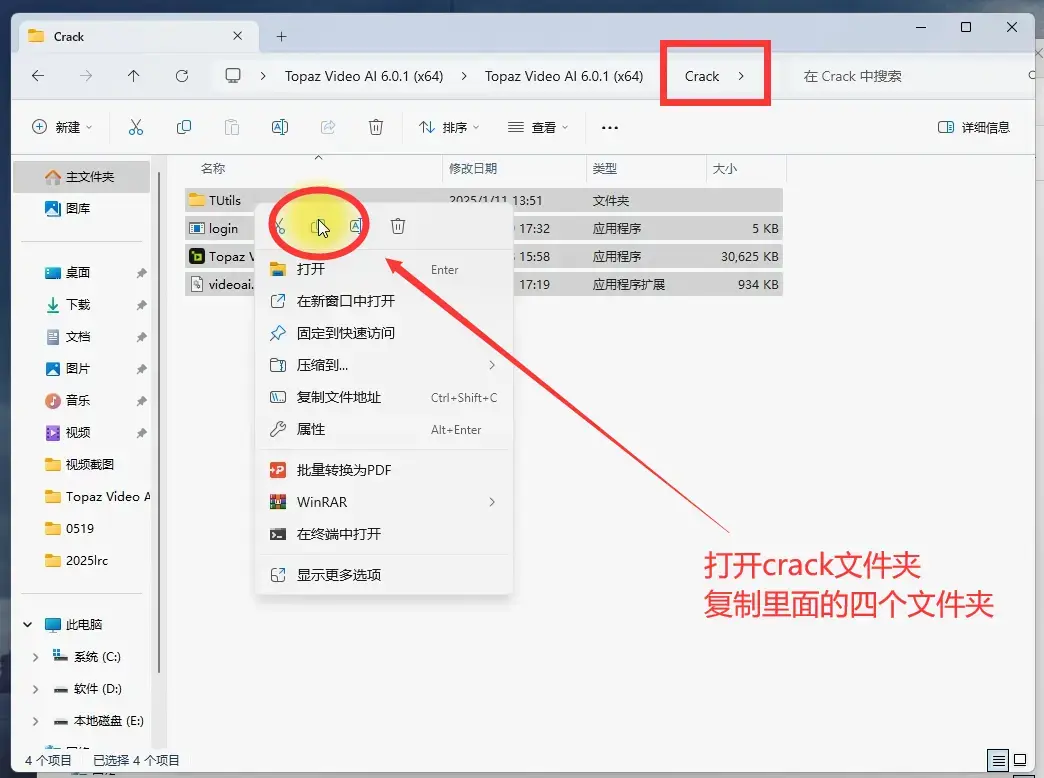This screenshot has width=1044, height=778.
Task: Toggle the 详细信息 details pane
Action: [x=973, y=127]
